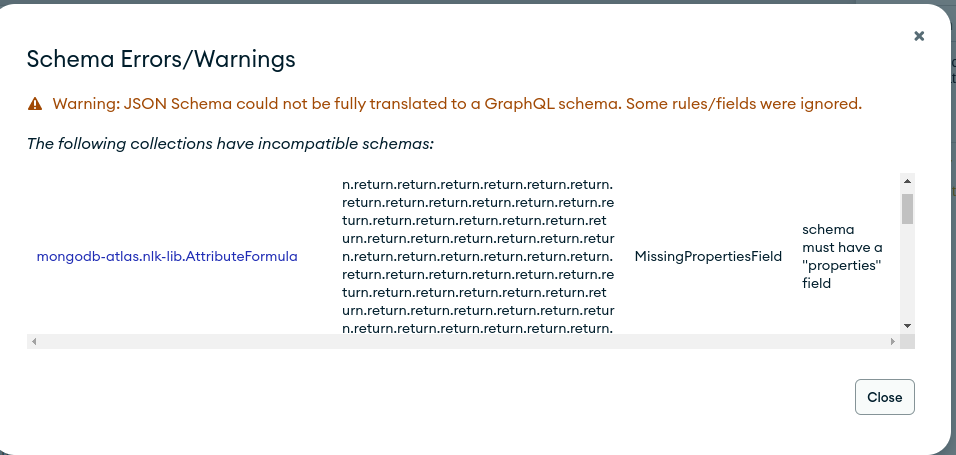Click the horizontal scrollbar right arrow
This screenshot has width=956, height=455.
coord(893,342)
